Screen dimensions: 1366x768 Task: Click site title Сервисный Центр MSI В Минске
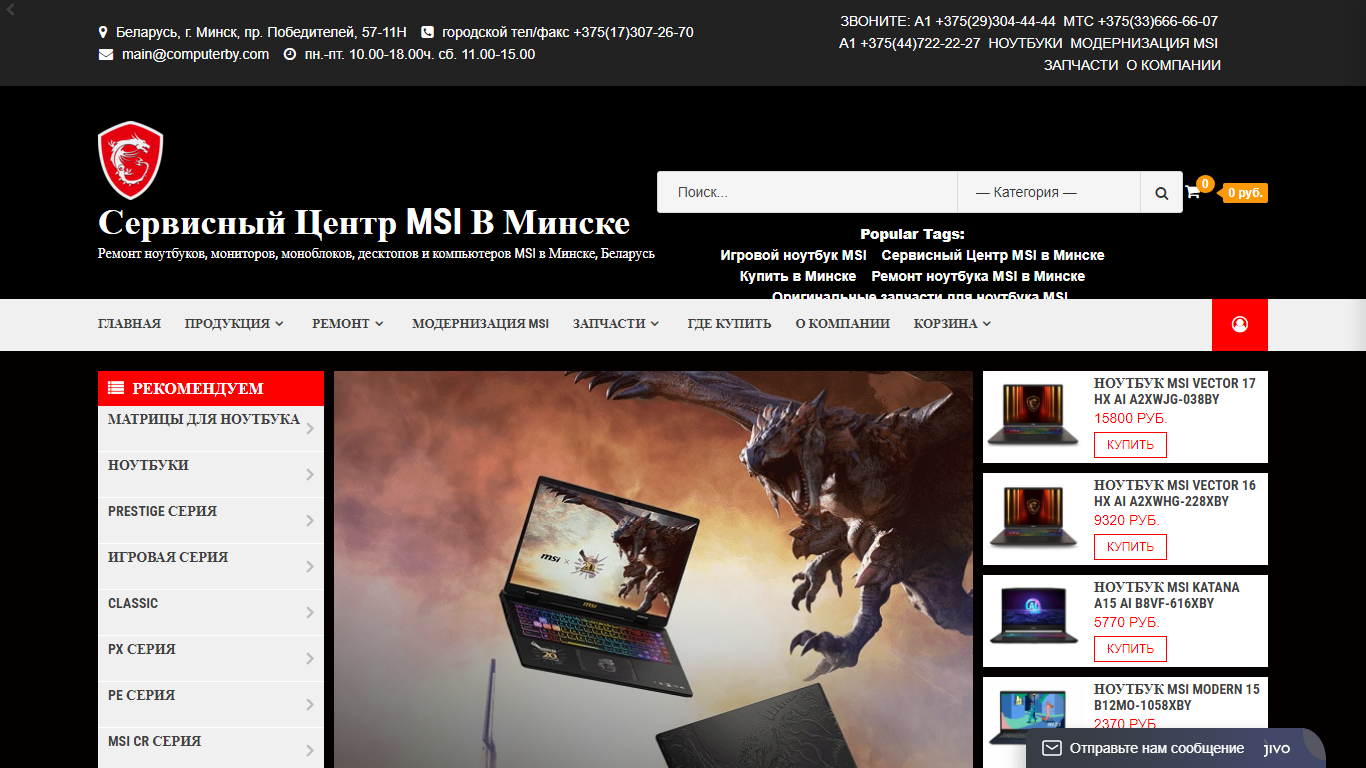tap(364, 222)
